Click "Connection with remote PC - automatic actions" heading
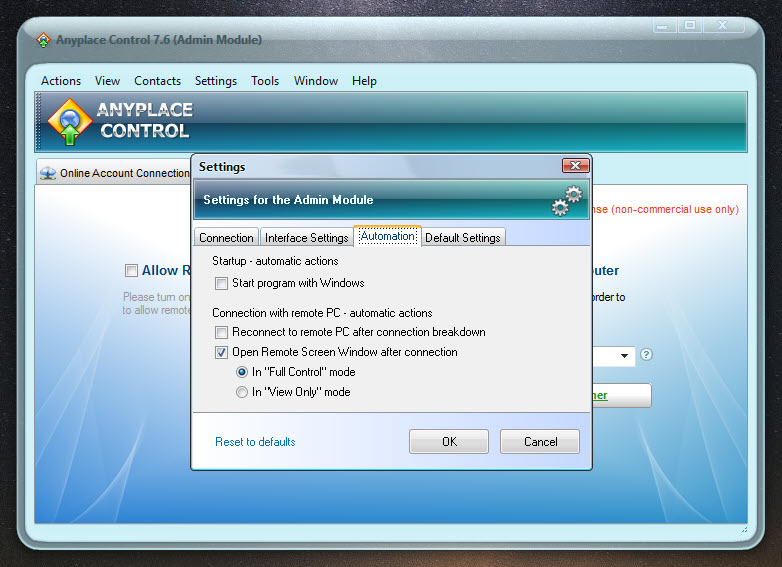The height and width of the screenshot is (567, 782). coord(322,313)
